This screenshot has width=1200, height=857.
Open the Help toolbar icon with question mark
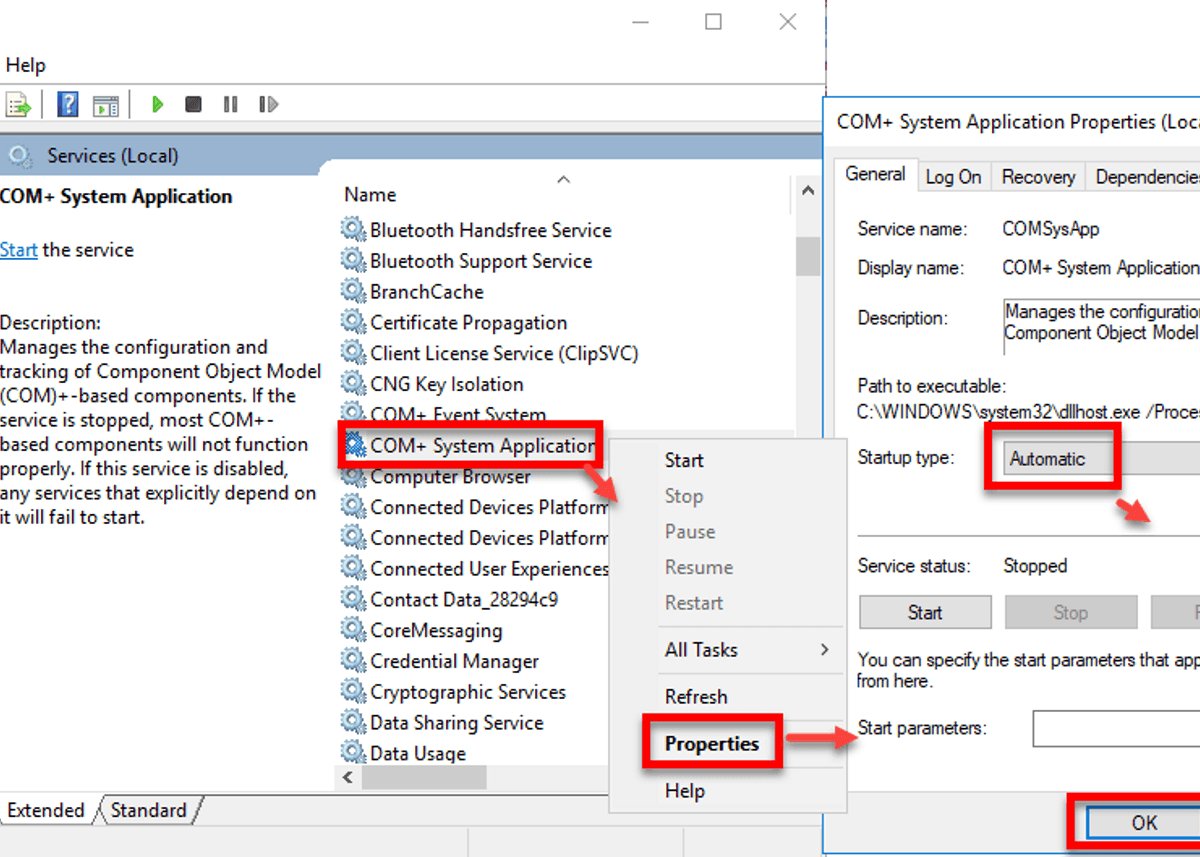point(68,104)
